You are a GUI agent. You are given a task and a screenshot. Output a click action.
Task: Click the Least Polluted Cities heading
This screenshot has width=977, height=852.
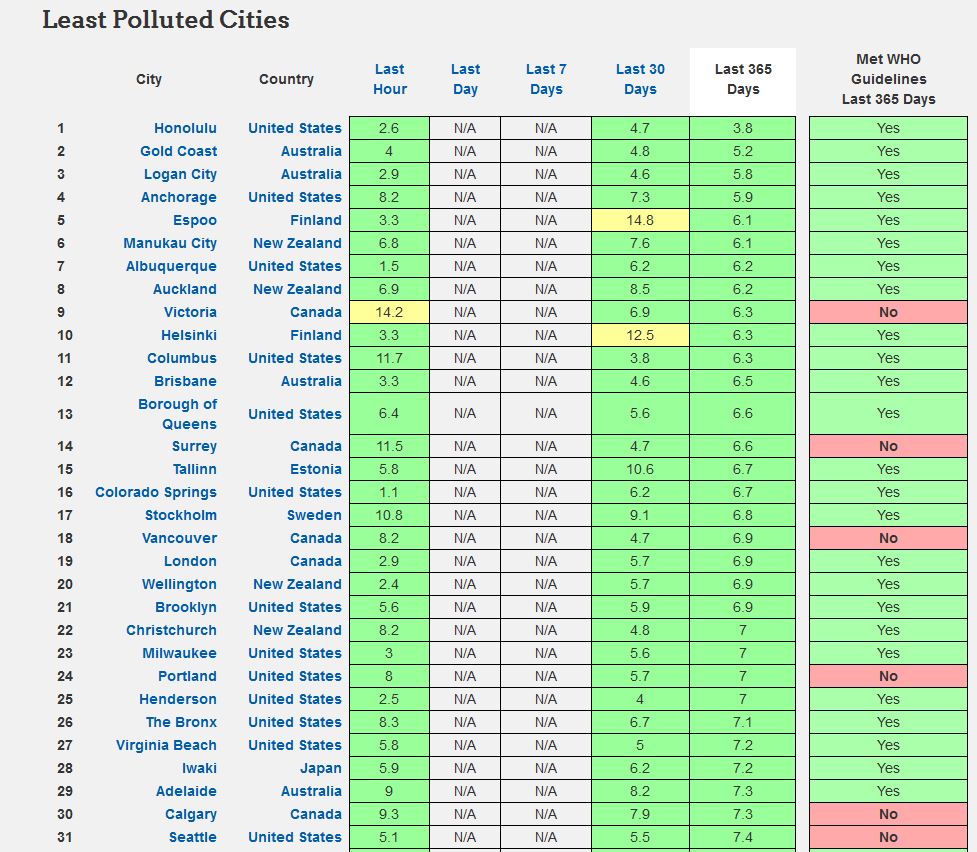(166, 20)
